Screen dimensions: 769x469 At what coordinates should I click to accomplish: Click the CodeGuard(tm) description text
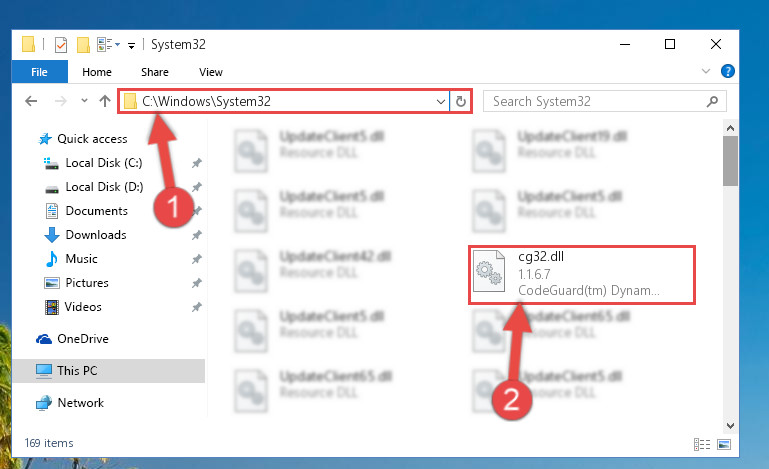(589, 290)
